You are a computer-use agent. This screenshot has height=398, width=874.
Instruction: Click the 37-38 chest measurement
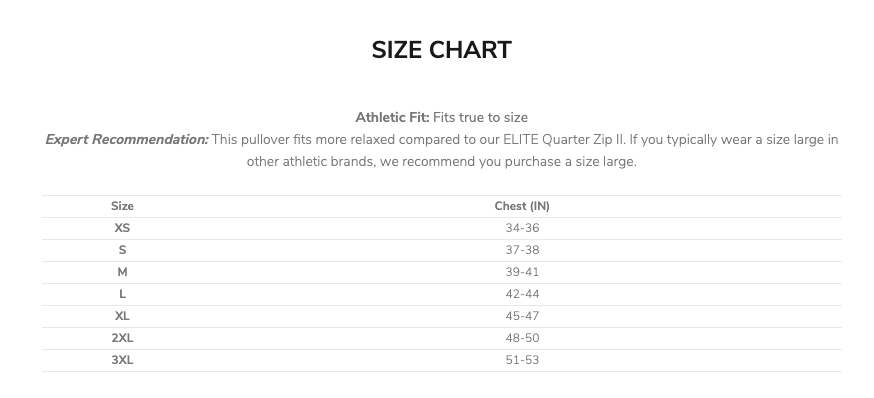pos(522,250)
